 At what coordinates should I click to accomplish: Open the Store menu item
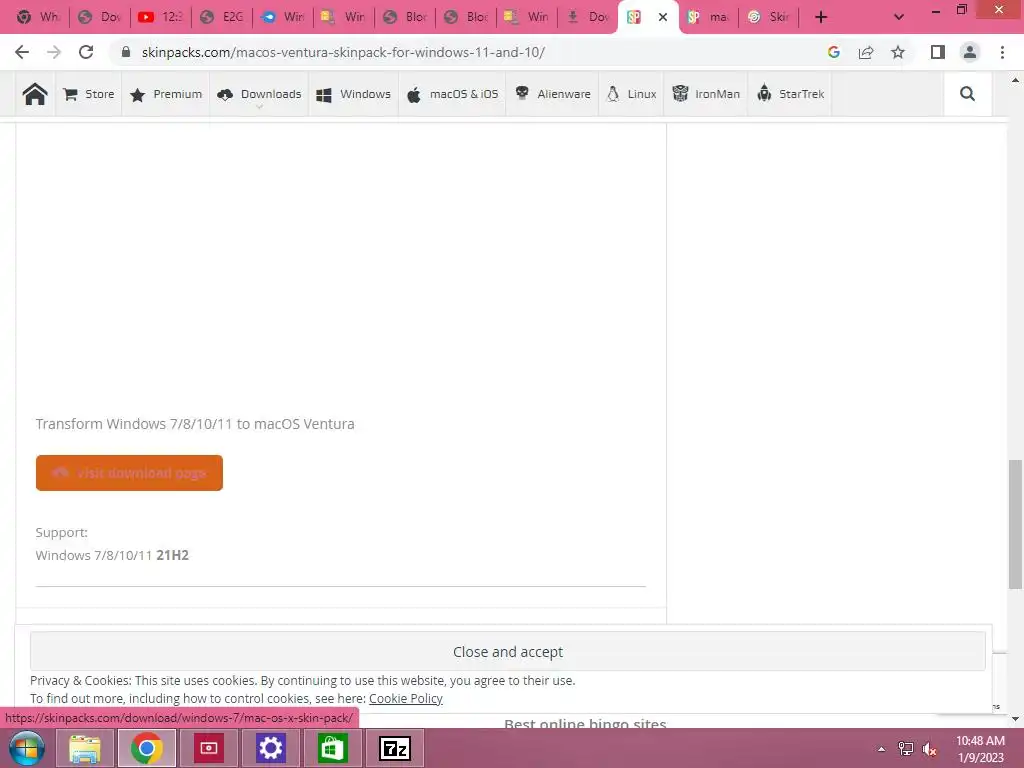point(89,94)
